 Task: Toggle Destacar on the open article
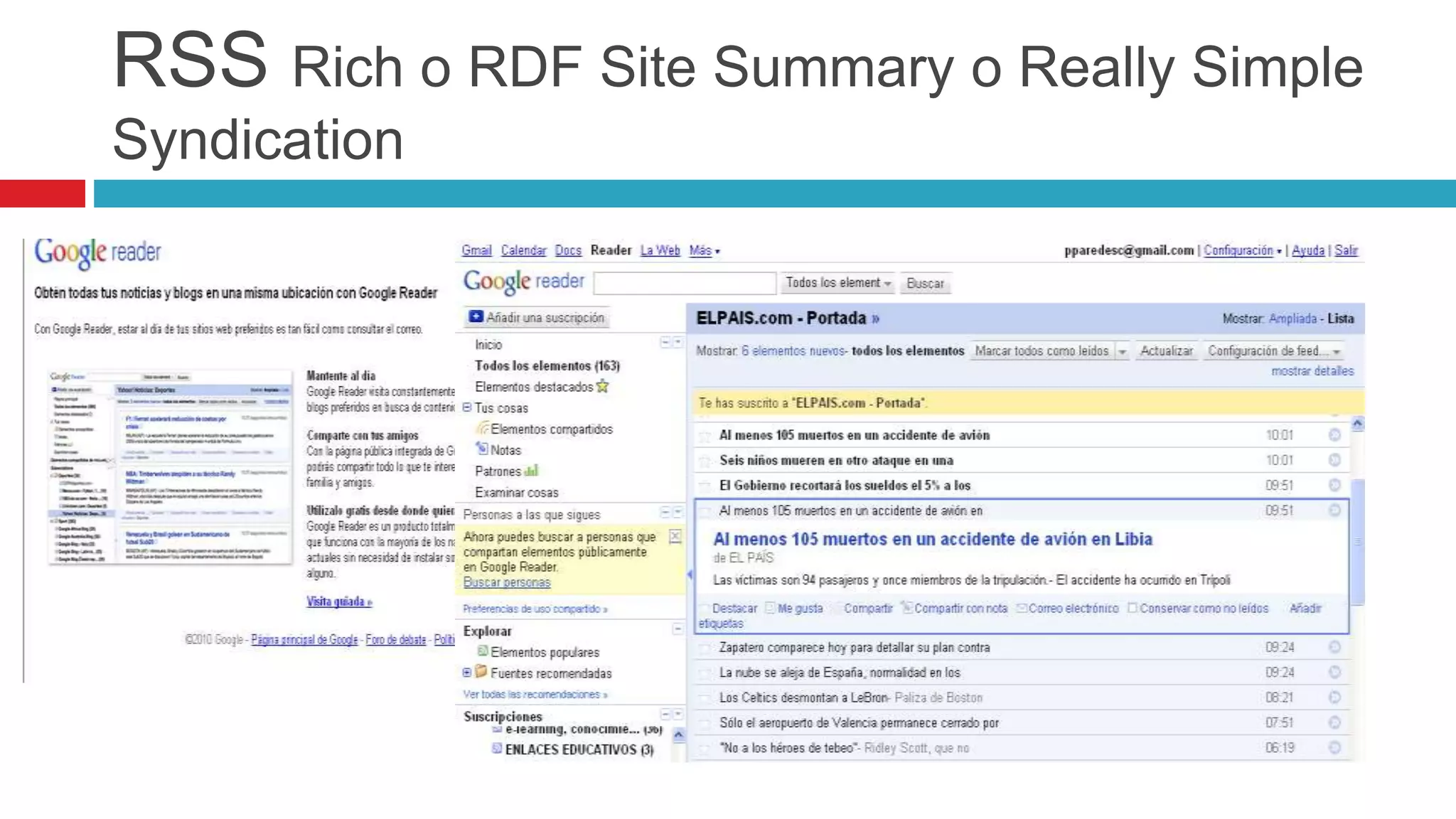pos(729,609)
